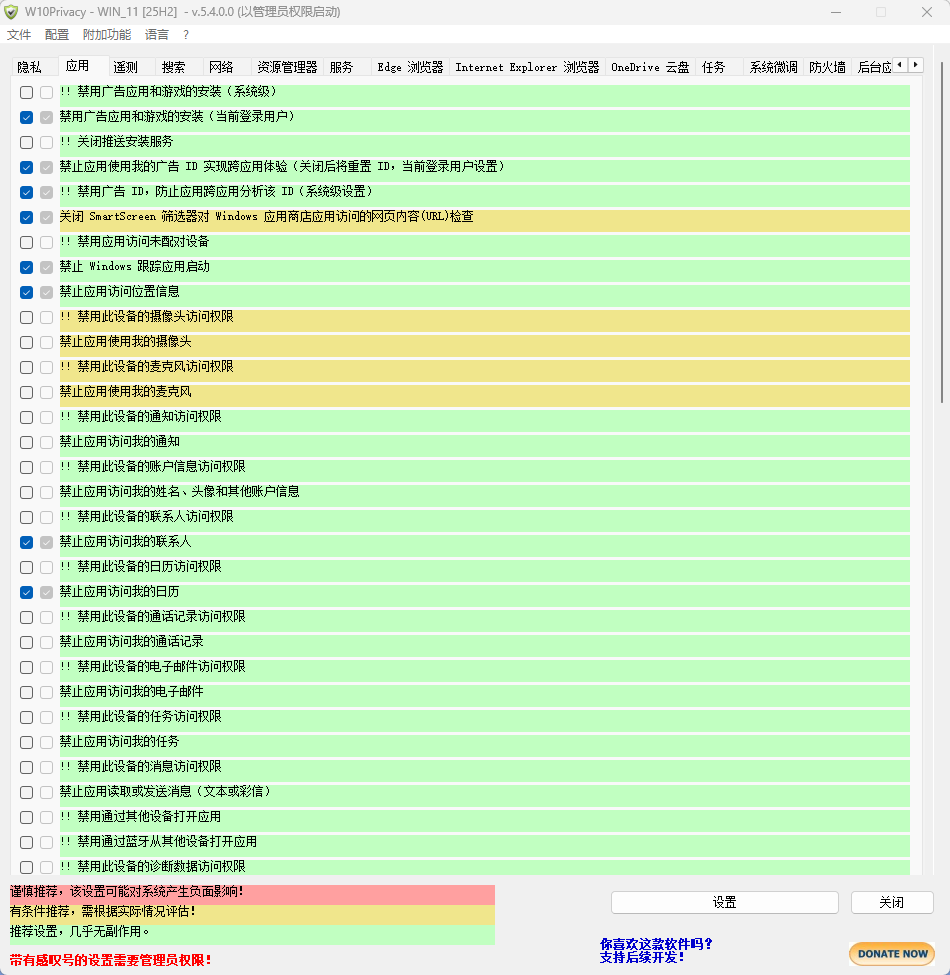Open the 文件 menu

pyautogui.click(x=19, y=35)
